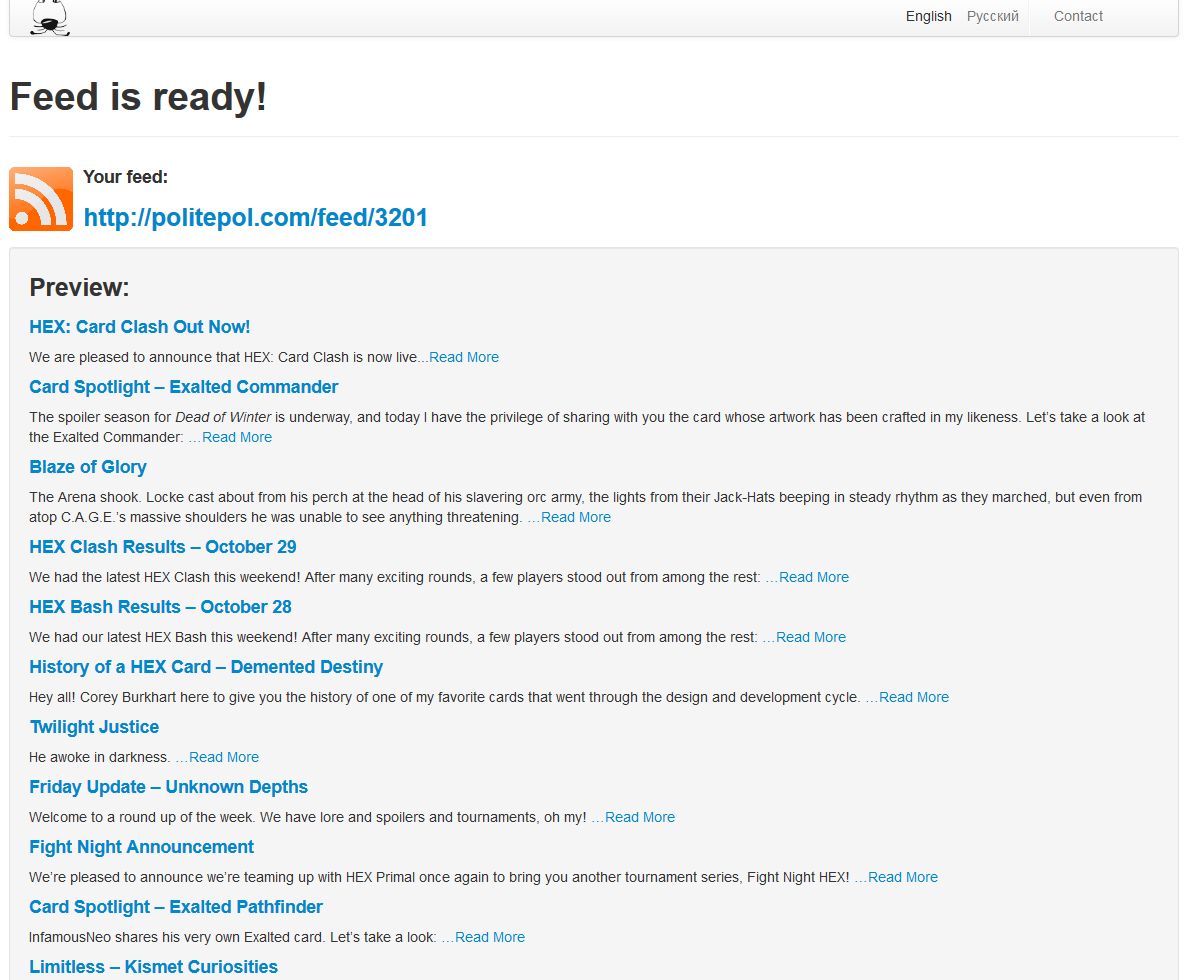Switch language to English

[928, 16]
